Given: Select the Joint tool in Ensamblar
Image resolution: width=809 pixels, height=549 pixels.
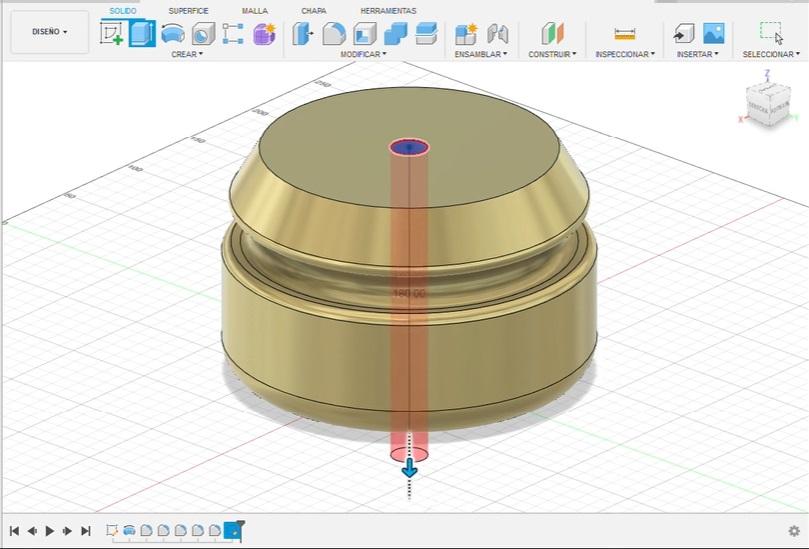Looking at the screenshot, I should (x=497, y=34).
